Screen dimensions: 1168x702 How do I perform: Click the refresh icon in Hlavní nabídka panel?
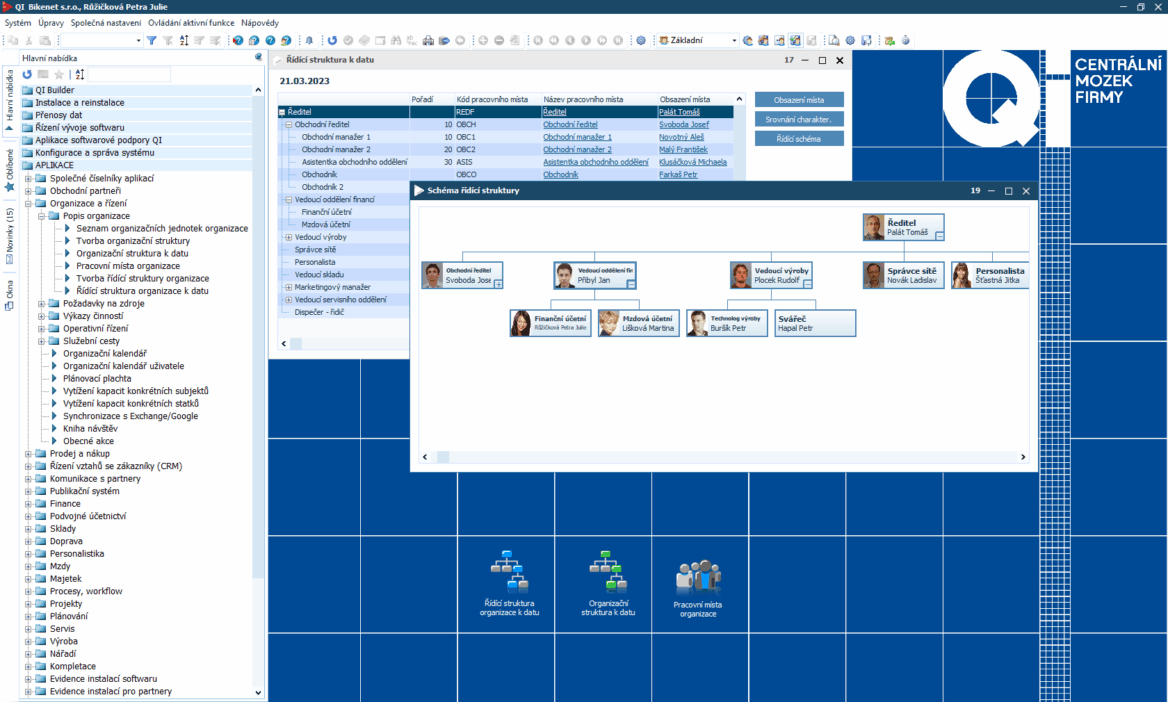tap(28, 75)
